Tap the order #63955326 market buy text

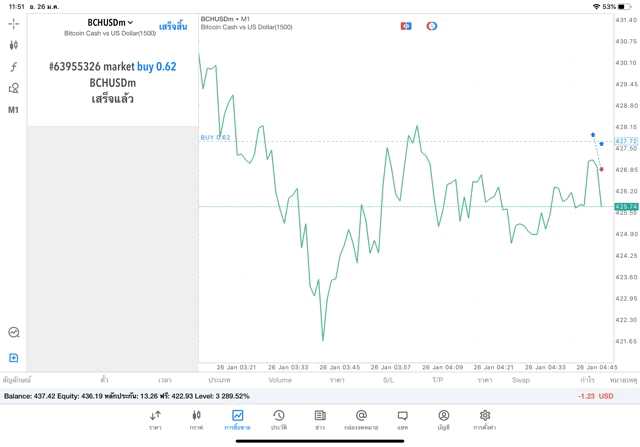[x=113, y=66]
